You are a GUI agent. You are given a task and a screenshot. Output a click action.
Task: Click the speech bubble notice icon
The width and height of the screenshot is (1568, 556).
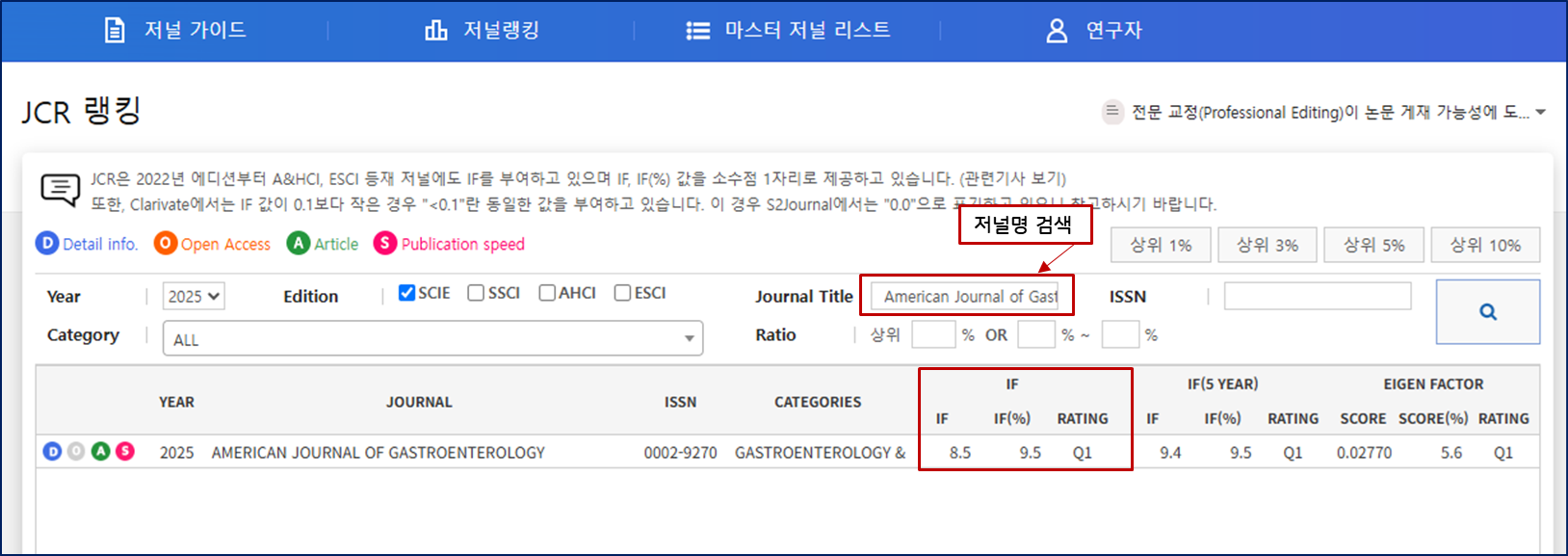(x=60, y=190)
